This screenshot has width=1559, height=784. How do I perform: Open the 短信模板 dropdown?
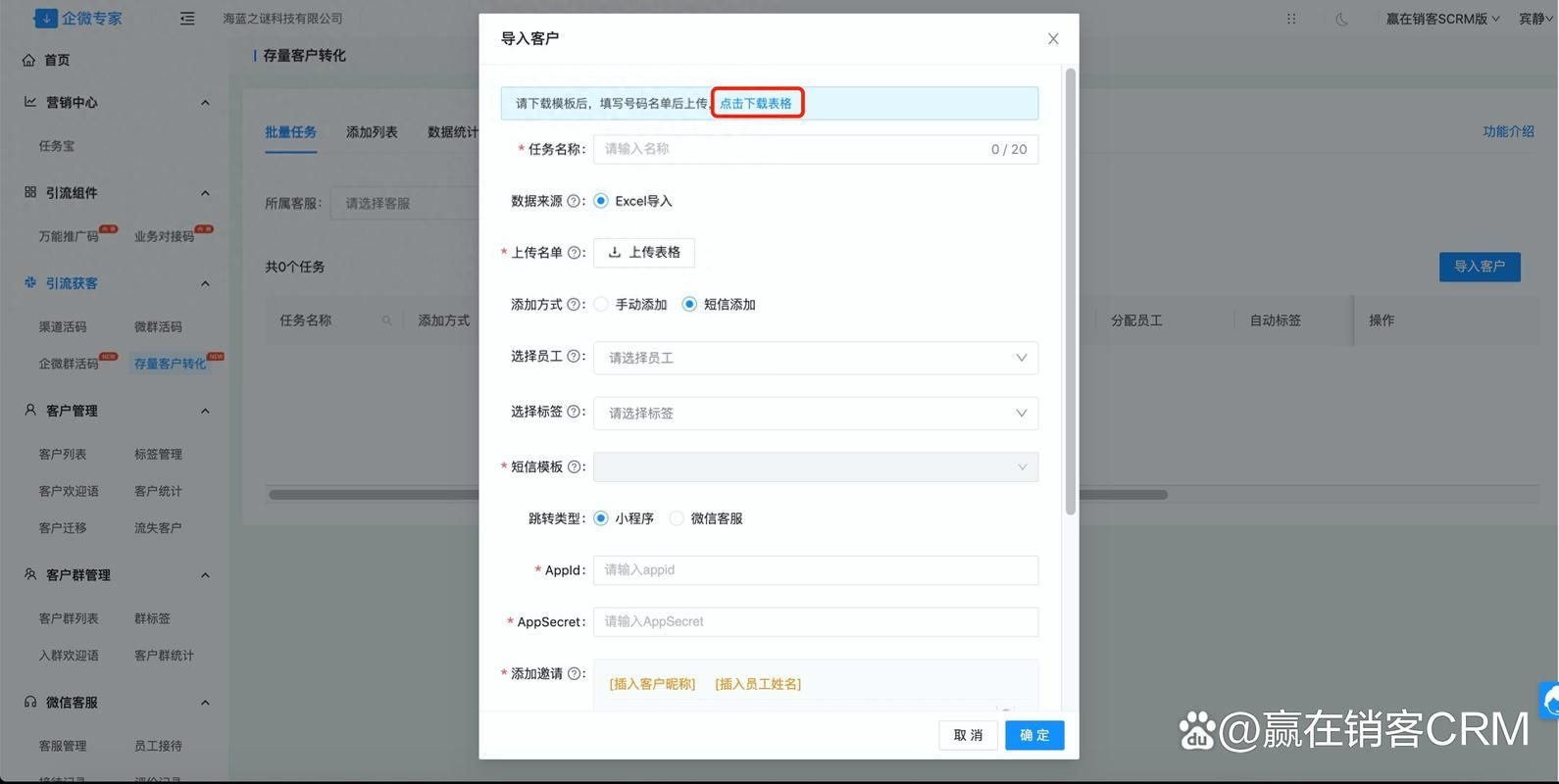[x=816, y=467]
